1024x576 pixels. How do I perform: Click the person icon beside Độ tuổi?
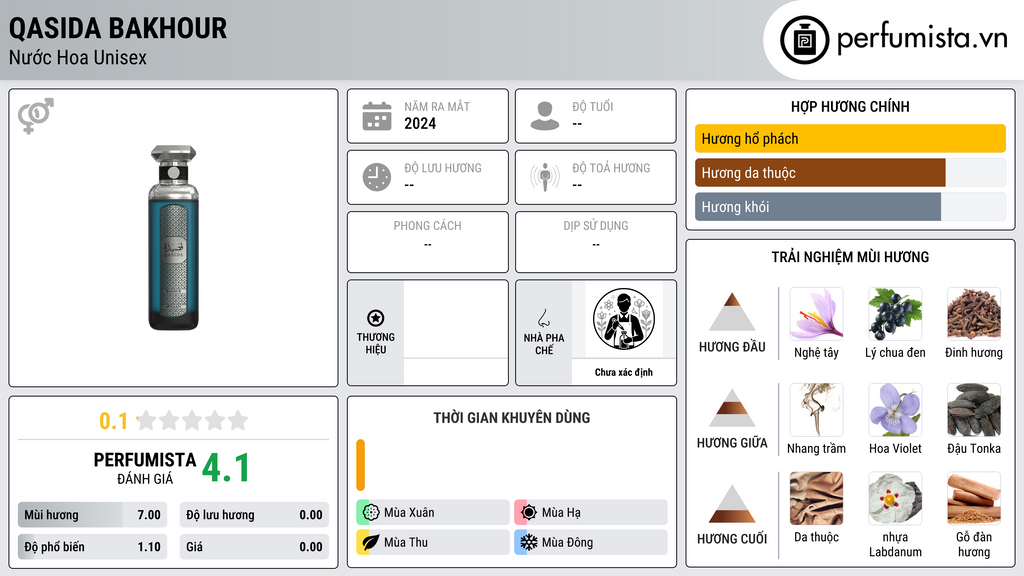[545, 116]
